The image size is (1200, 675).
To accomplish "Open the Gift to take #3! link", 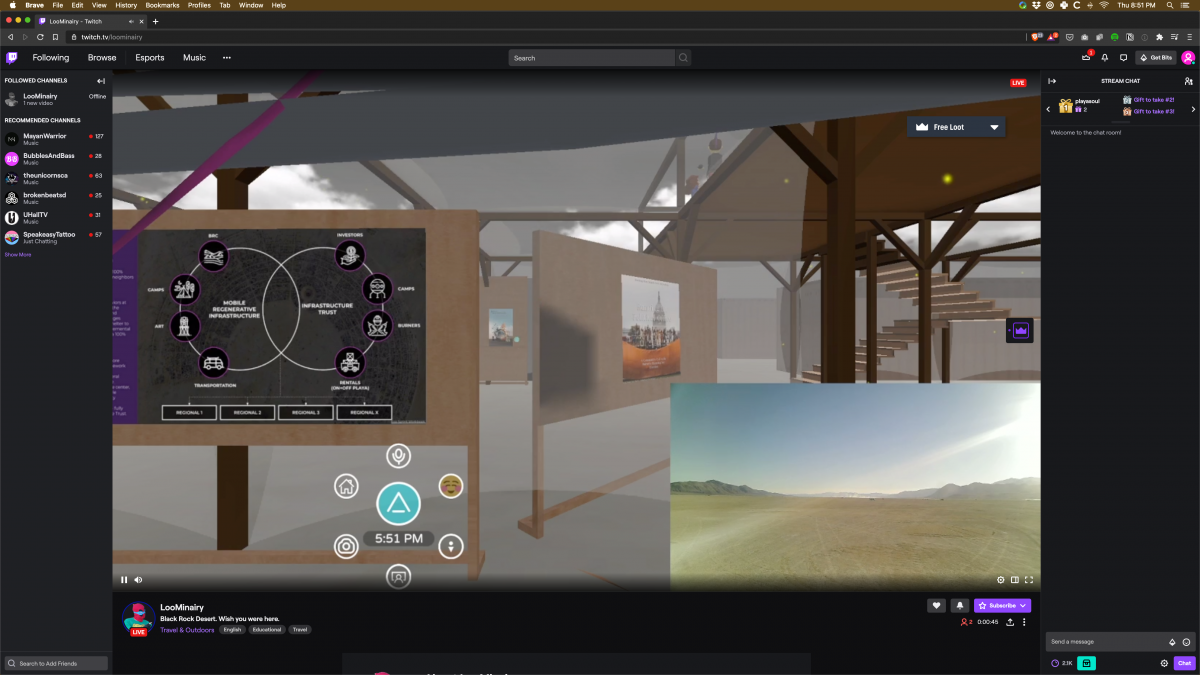I will 1153,111.
